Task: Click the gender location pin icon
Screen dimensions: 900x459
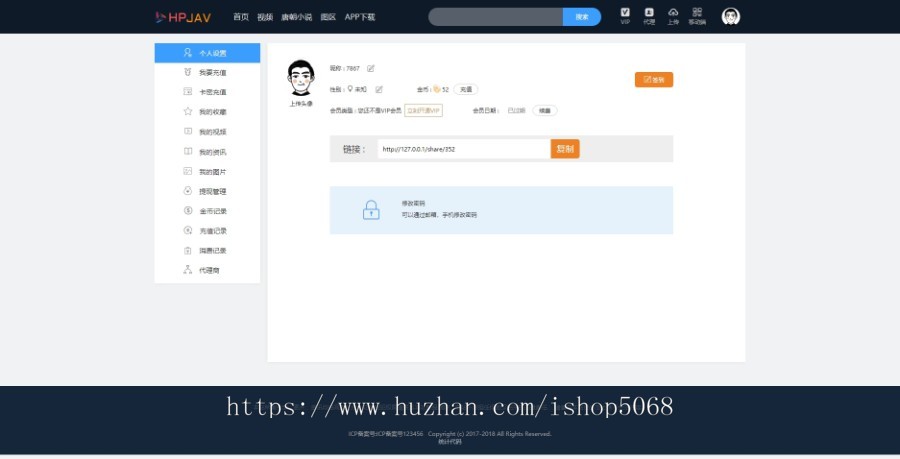Action: 350,89
